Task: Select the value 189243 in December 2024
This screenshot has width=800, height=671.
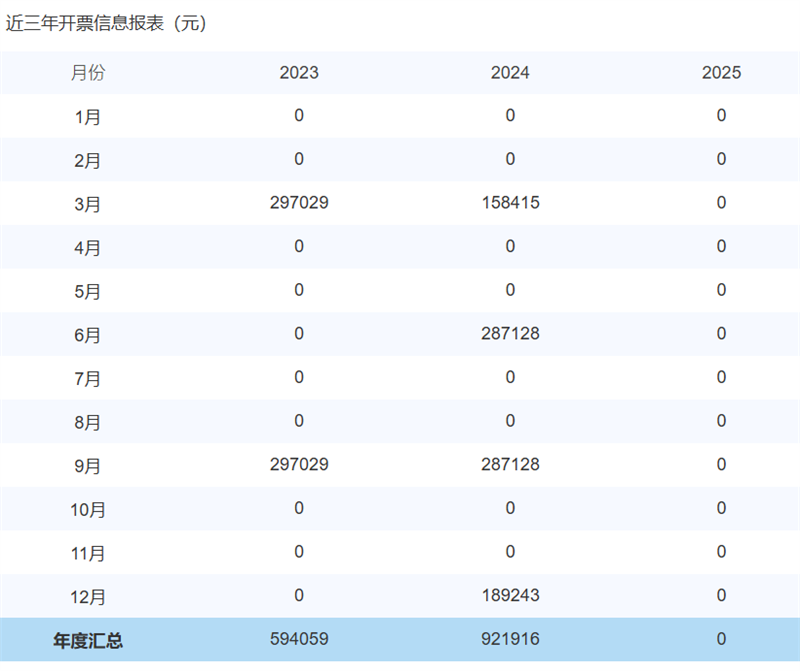Action: [510, 595]
